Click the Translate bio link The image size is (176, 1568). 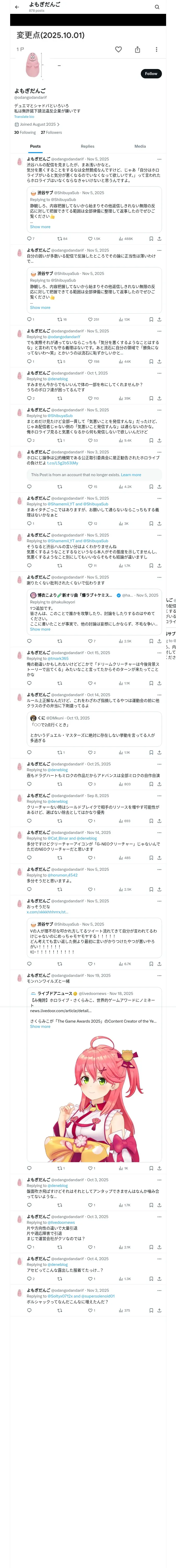coord(24,116)
